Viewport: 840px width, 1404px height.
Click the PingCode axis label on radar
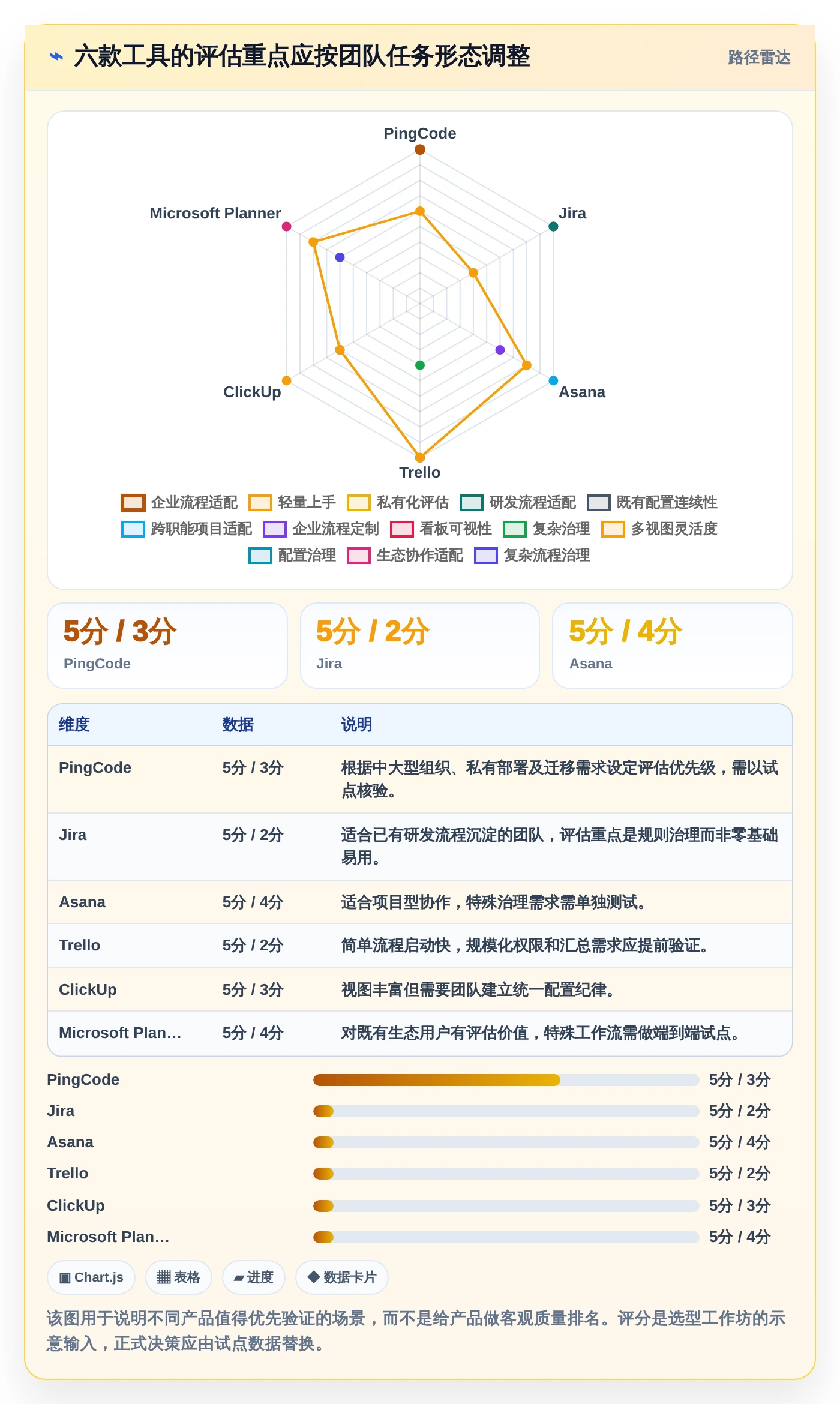coord(420,133)
